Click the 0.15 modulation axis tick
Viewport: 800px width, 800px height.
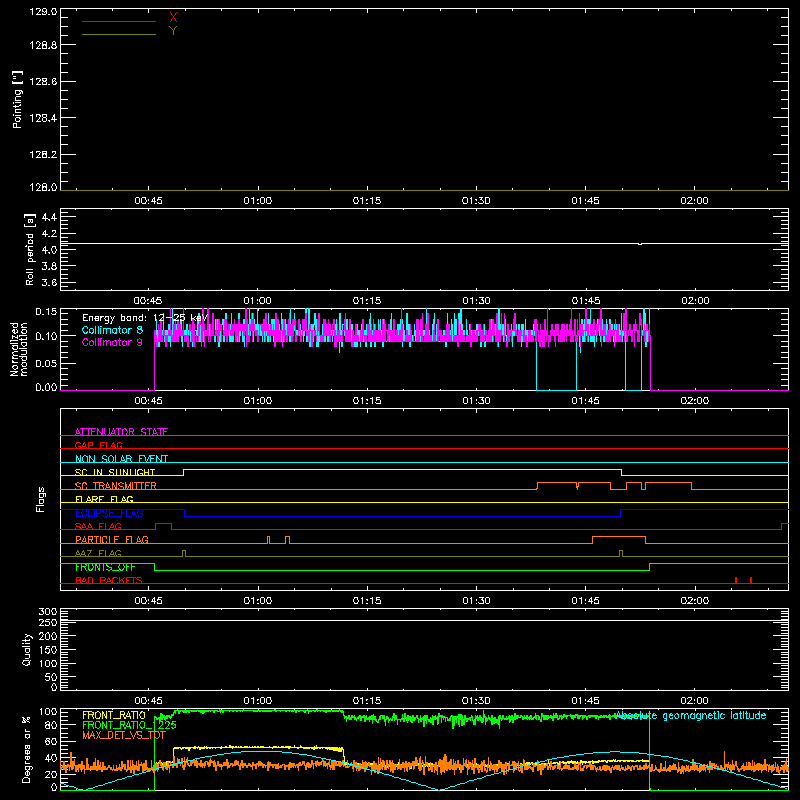pos(46,311)
